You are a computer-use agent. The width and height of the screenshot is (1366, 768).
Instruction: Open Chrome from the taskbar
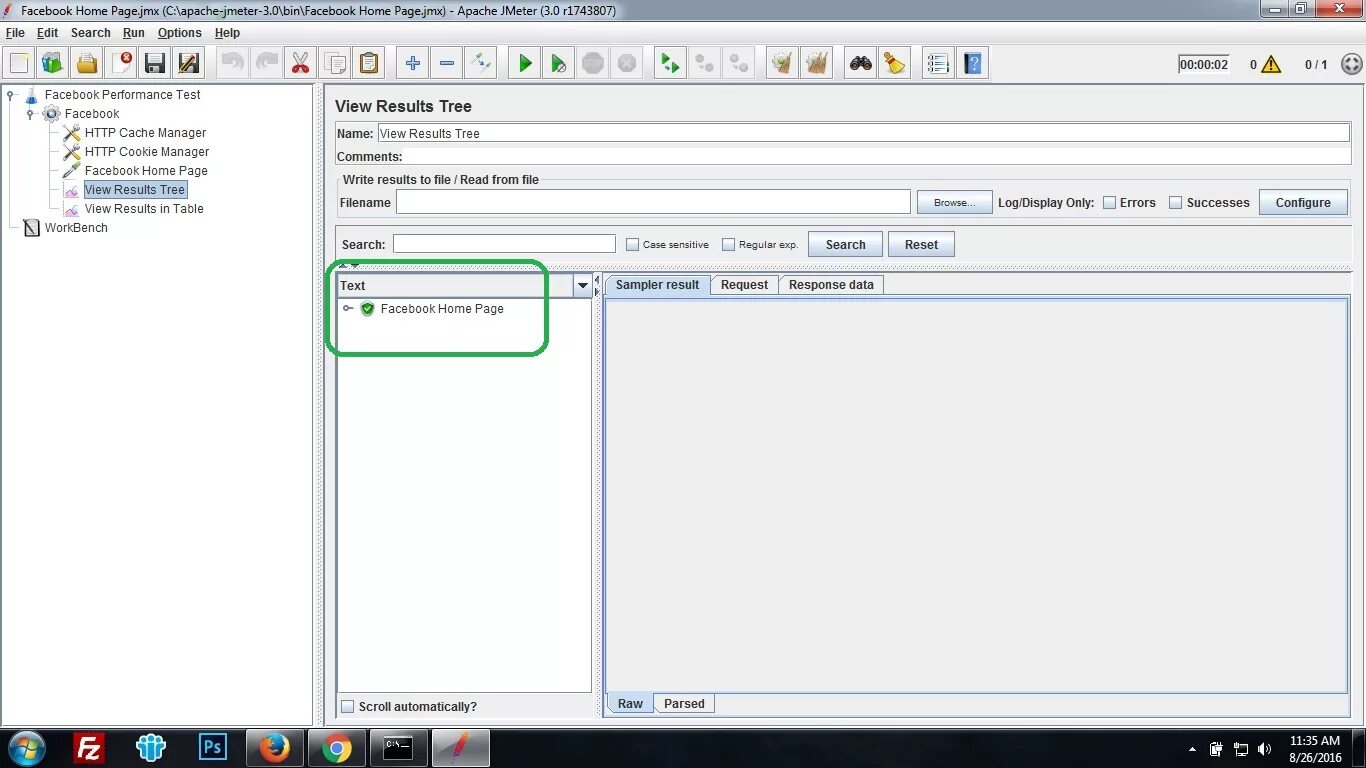tap(337, 747)
